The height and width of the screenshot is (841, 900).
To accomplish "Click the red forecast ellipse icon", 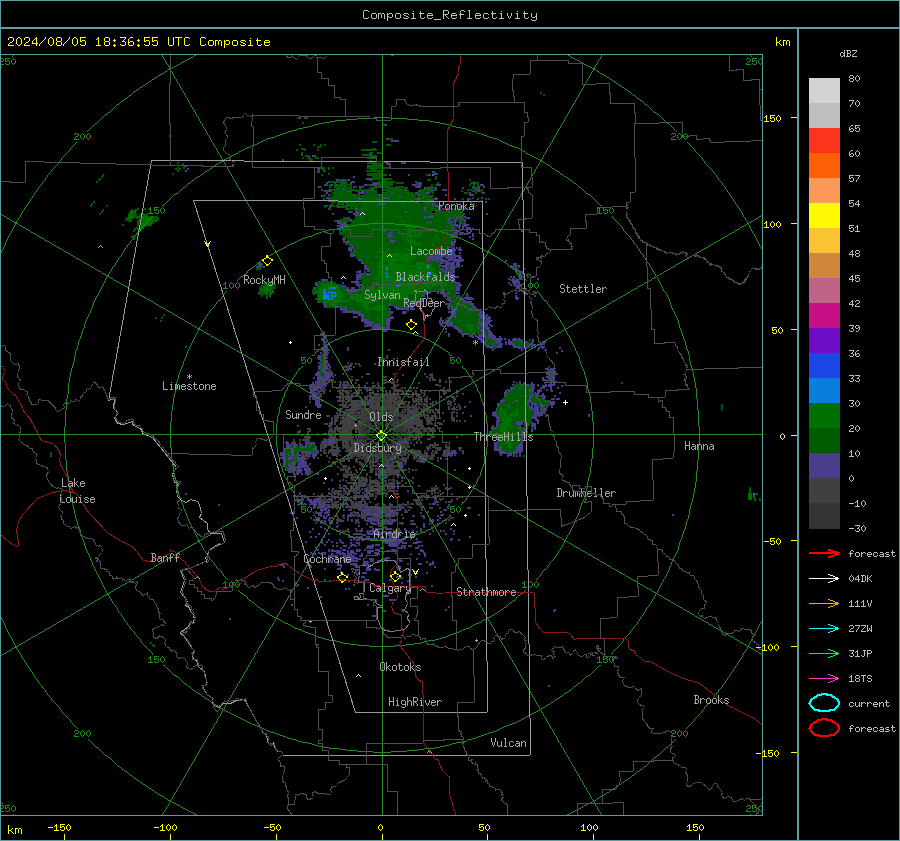I will [x=824, y=728].
